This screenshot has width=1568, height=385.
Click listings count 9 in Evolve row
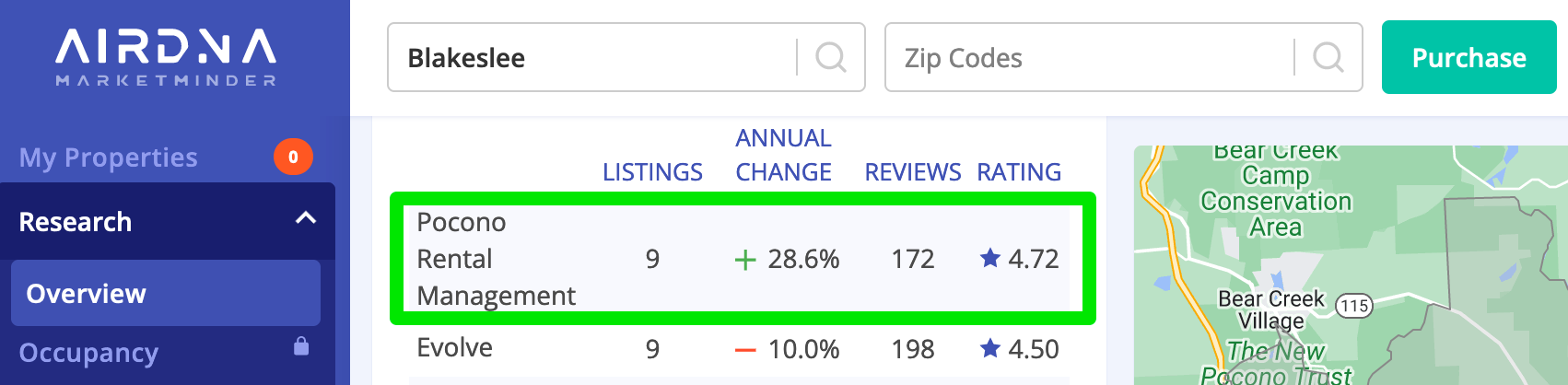(x=652, y=349)
